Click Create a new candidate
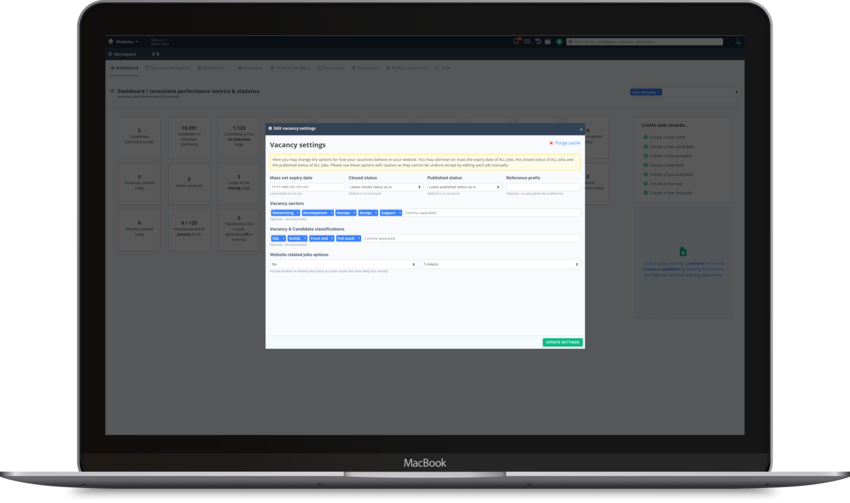Viewport: 850px width, 503px height. pyautogui.click(x=671, y=147)
